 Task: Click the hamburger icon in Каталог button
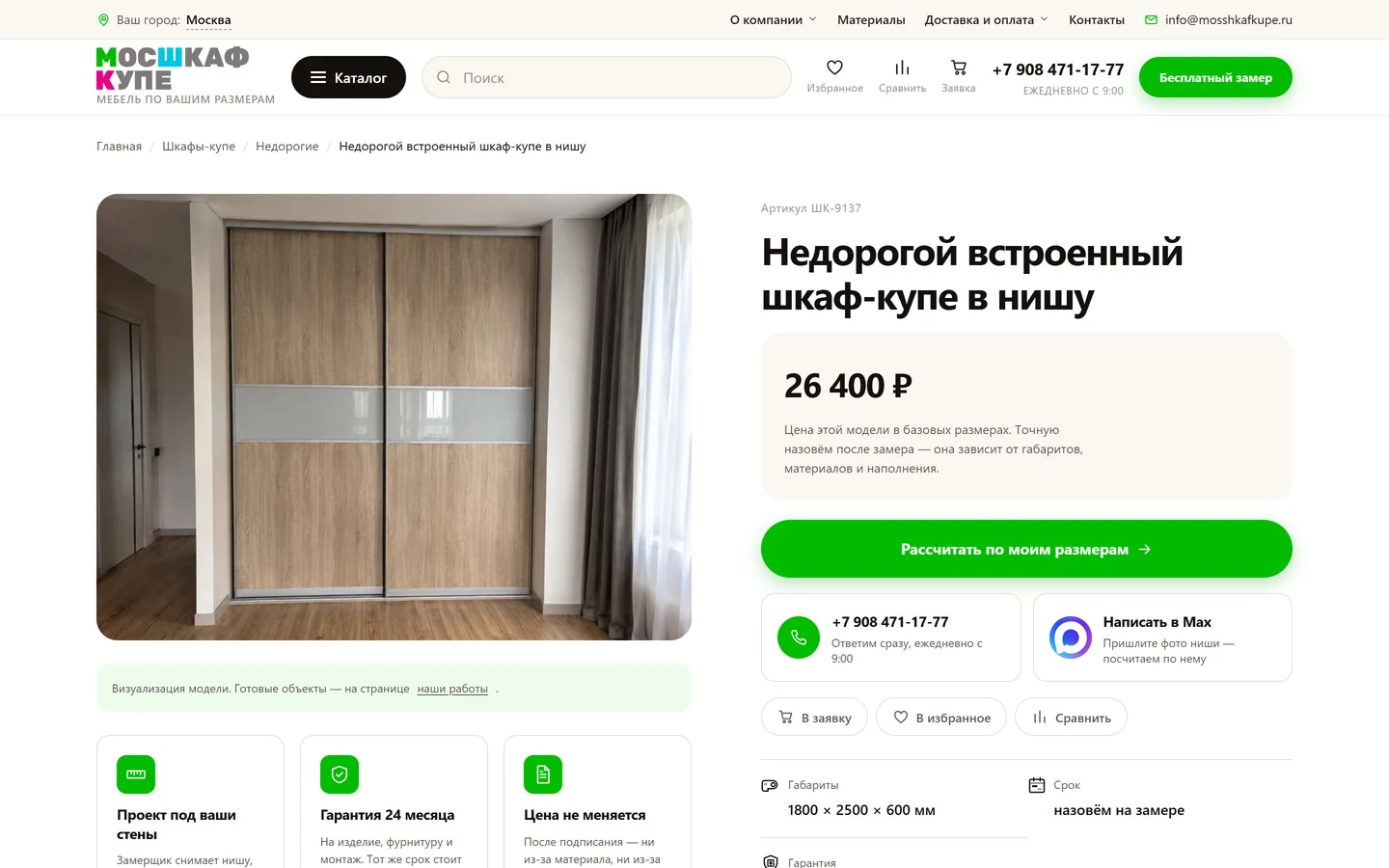tap(318, 77)
